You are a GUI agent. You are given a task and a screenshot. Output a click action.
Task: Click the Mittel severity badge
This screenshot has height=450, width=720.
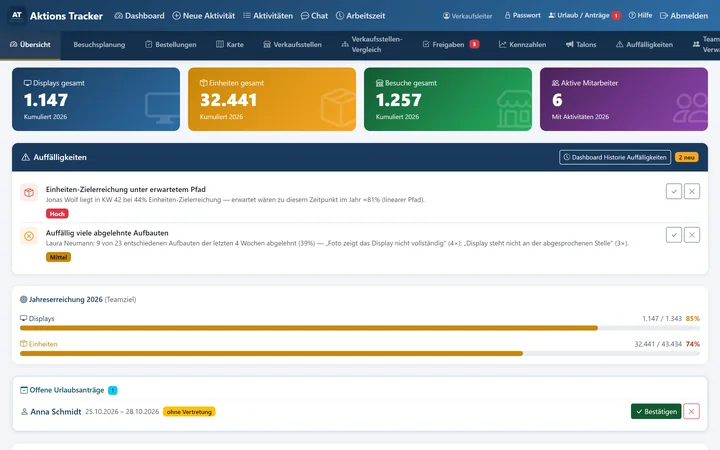(58, 257)
